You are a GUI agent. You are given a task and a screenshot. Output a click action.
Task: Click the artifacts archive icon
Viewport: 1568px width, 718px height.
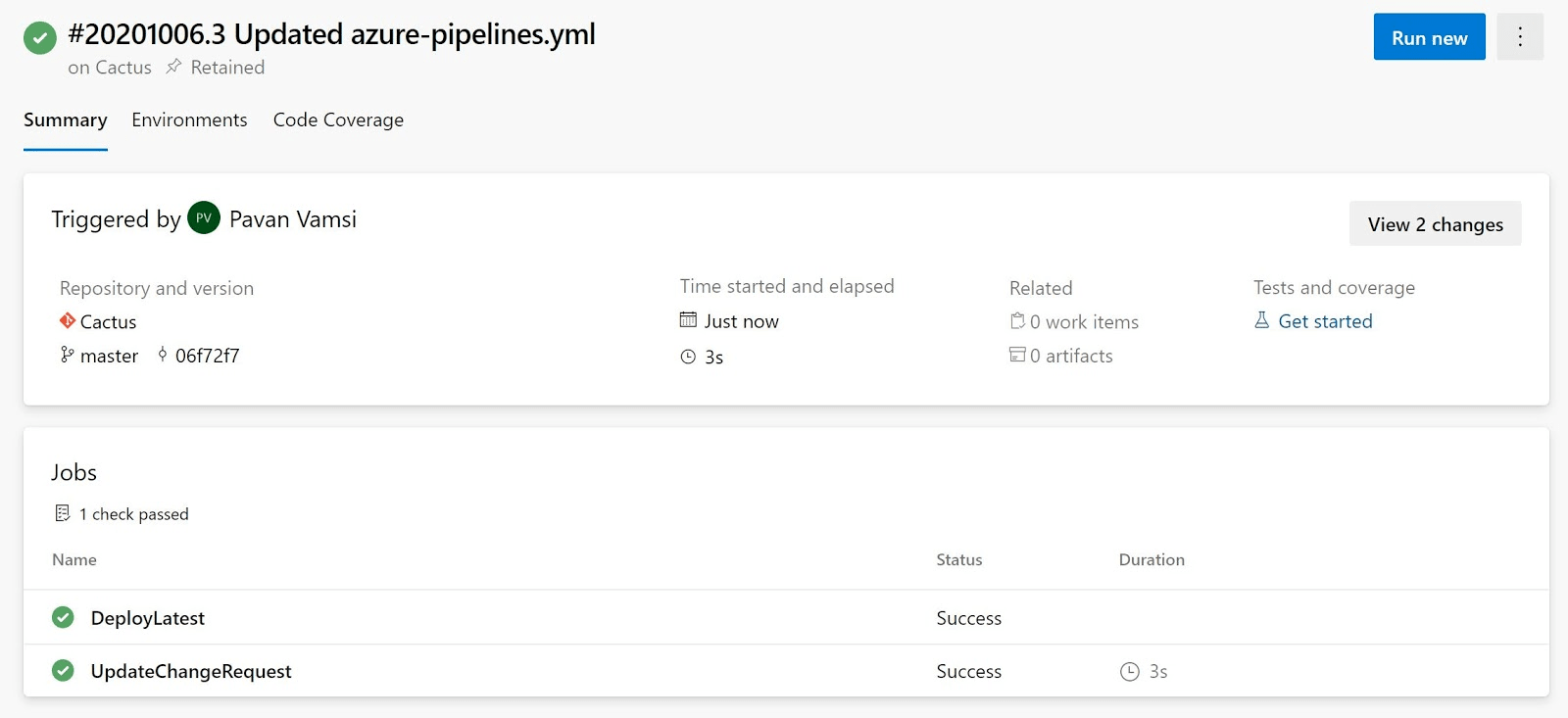point(1017,355)
